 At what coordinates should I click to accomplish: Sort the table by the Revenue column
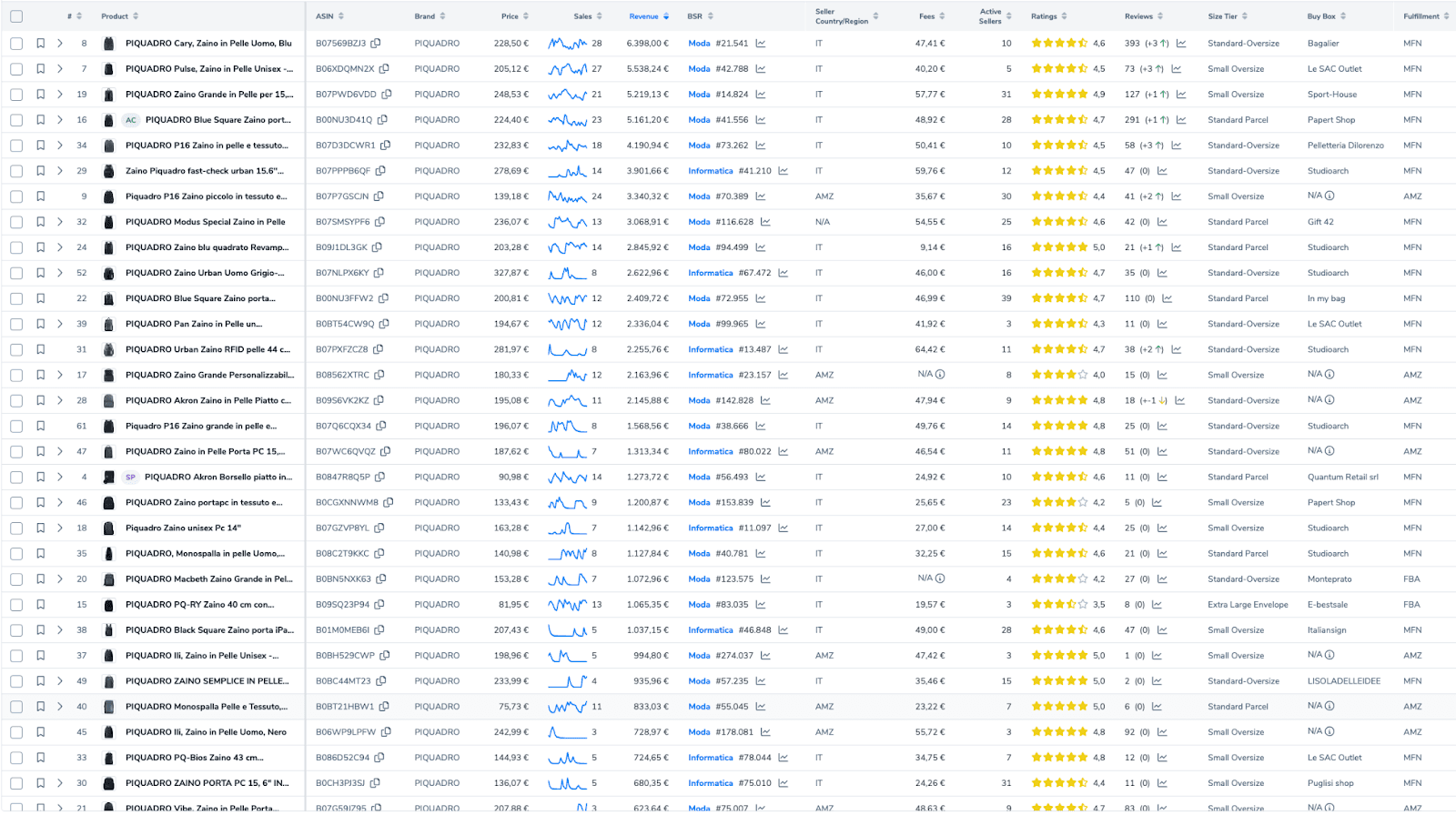[649, 16]
